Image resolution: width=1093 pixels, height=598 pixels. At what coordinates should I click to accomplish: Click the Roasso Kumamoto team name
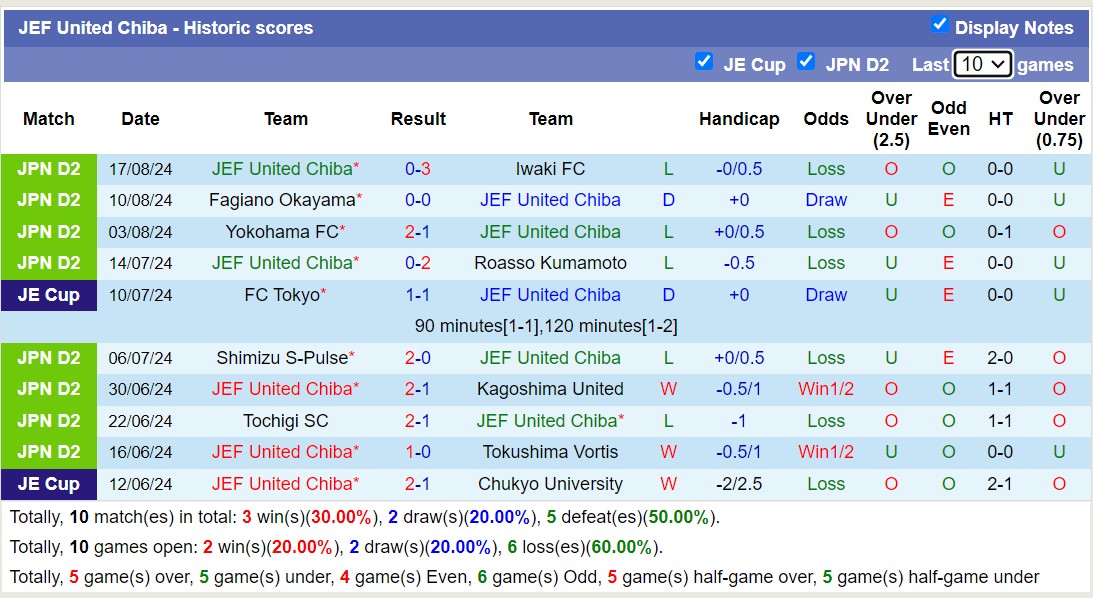[x=551, y=263]
